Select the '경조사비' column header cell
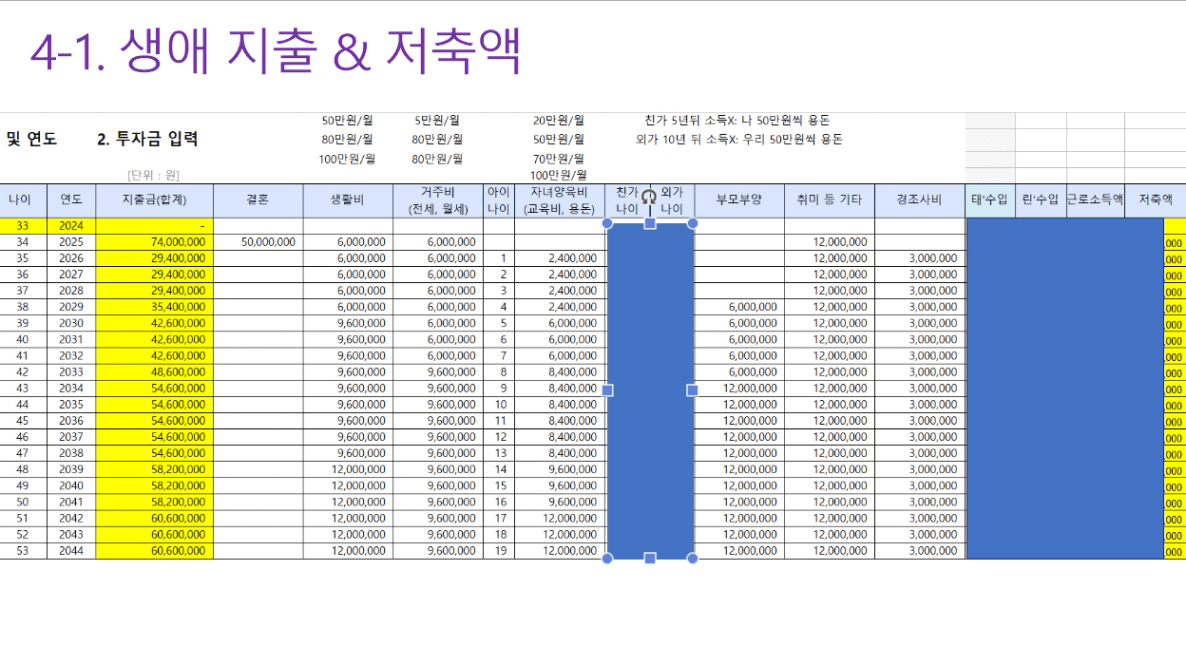 coord(919,200)
